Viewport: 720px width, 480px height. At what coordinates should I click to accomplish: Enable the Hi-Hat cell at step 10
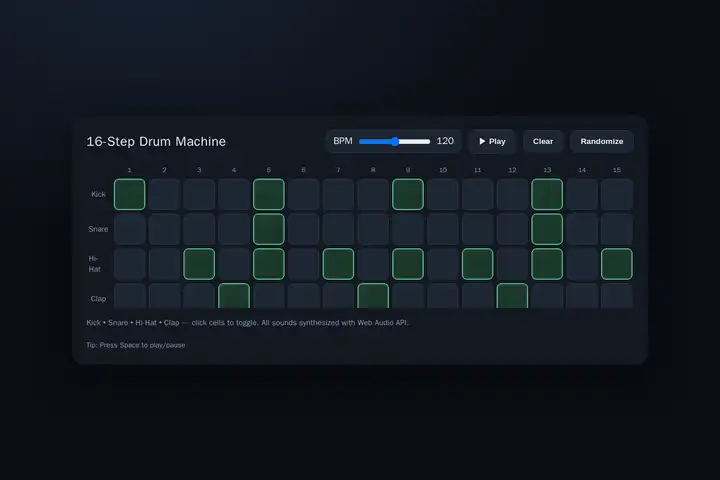pyautogui.click(x=443, y=264)
